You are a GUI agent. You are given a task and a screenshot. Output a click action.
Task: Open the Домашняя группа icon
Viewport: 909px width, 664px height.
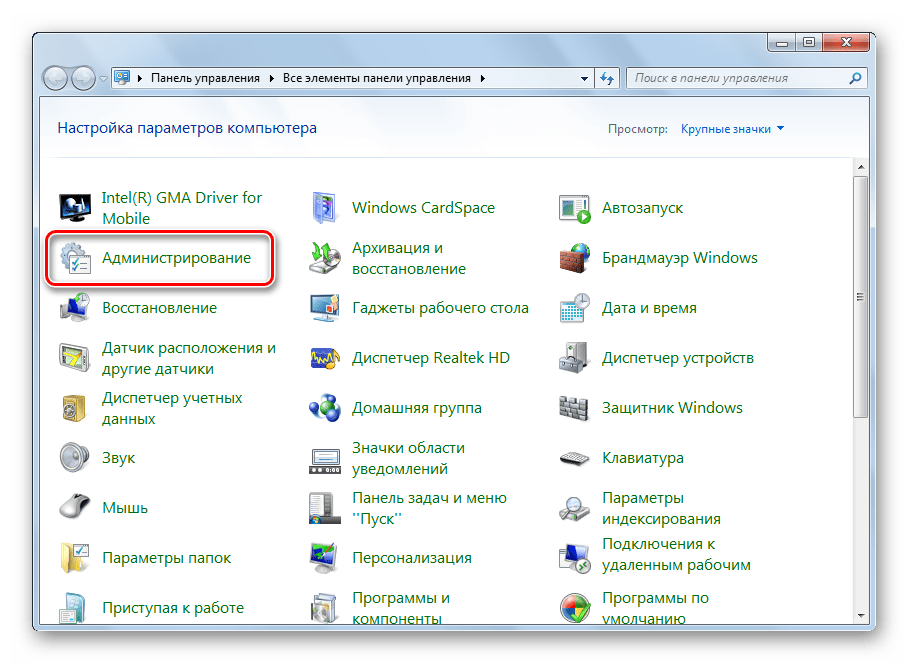tap(326, 408)
